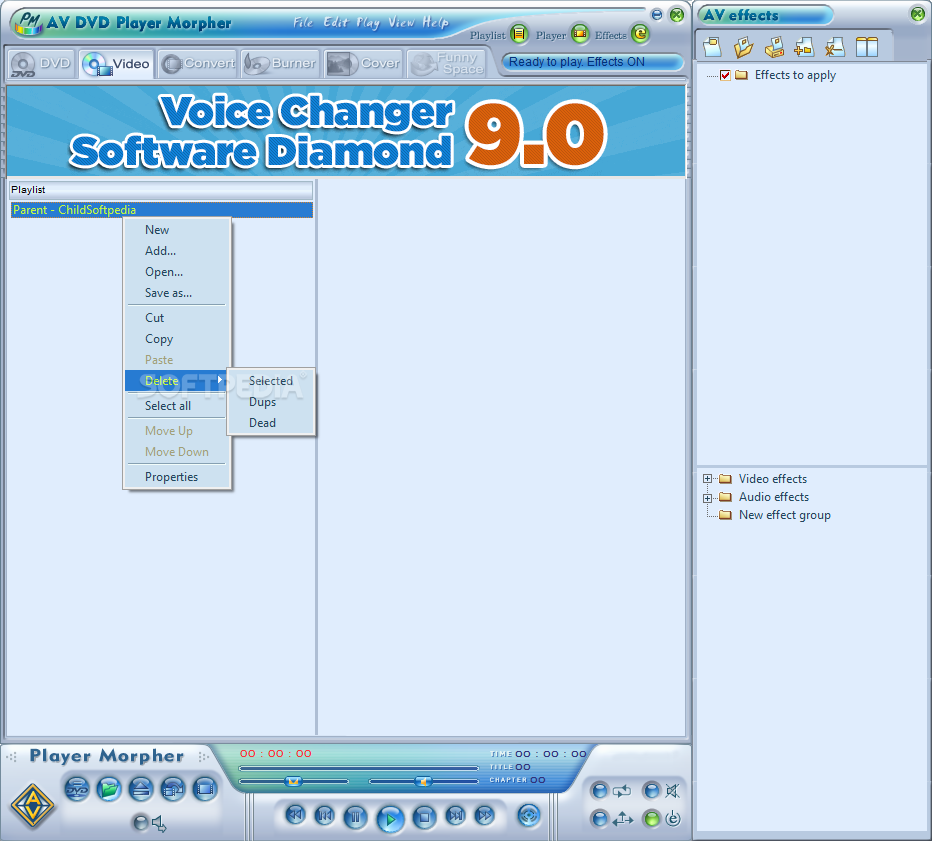The height and width of the screenshot is (841, 932).
Task: Click the left slider thumb under the seek bar
Action: [x=293, y=782]
